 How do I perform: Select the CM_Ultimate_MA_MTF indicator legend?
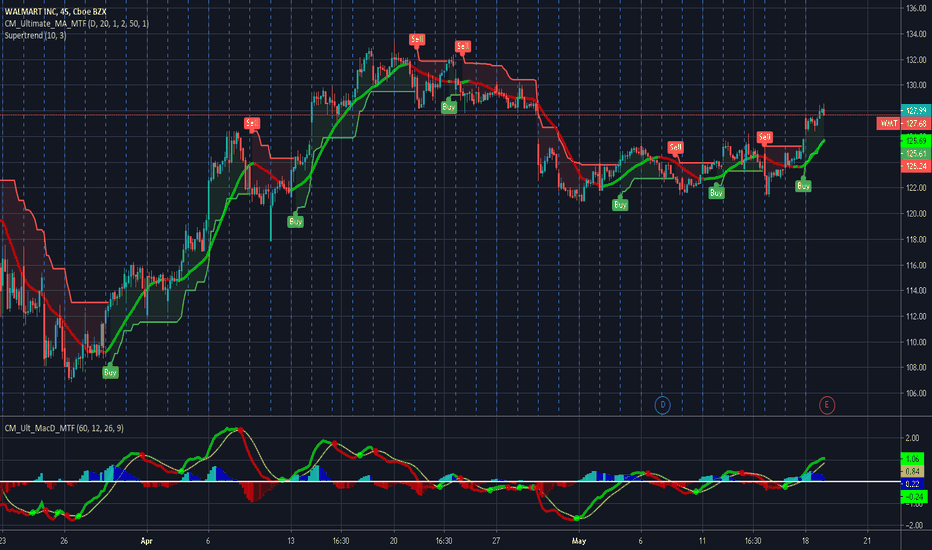coord(77,23)
